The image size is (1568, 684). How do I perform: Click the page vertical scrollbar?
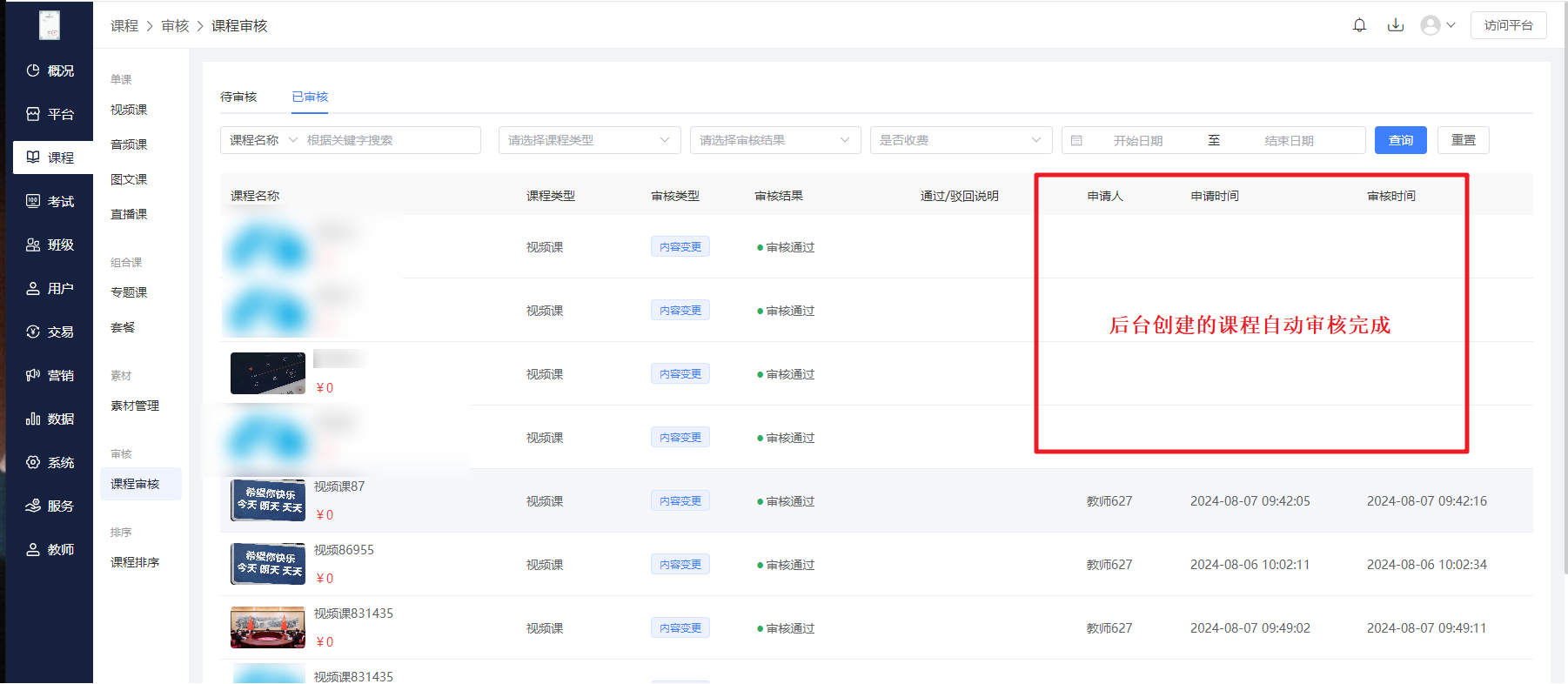point(1565,287)
